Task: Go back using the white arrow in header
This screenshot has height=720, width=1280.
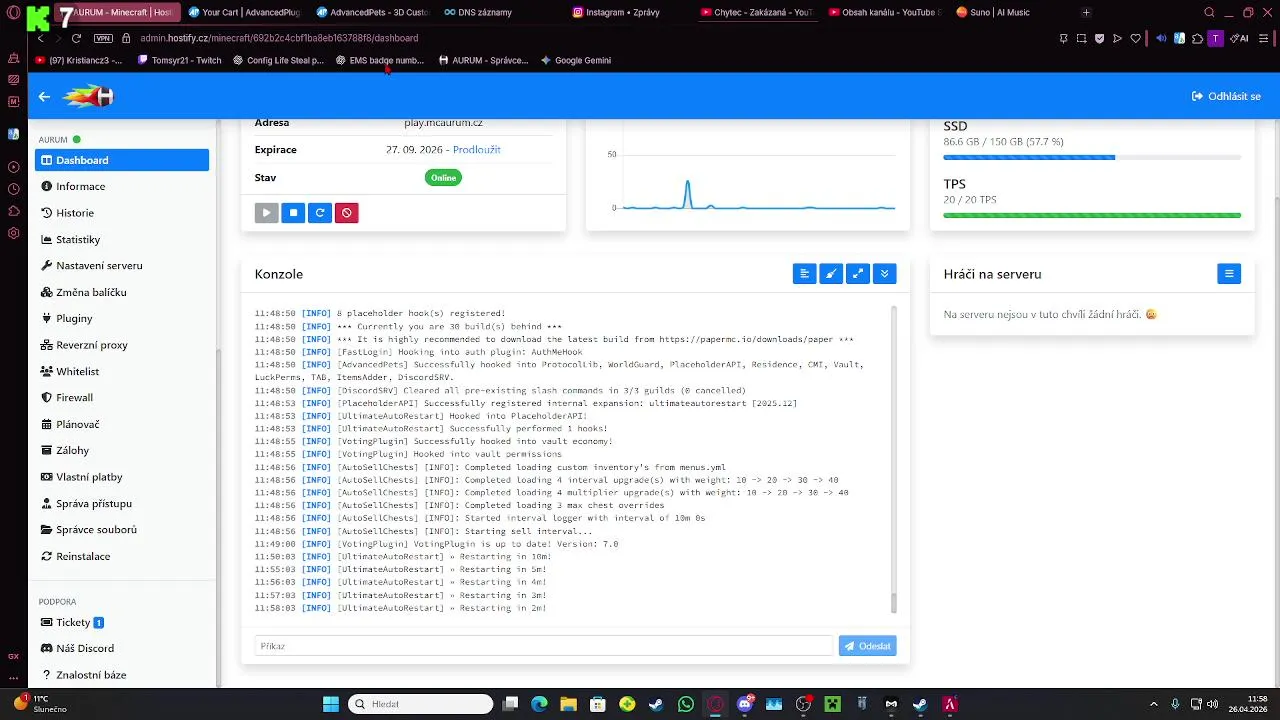Action: (44, 97)
